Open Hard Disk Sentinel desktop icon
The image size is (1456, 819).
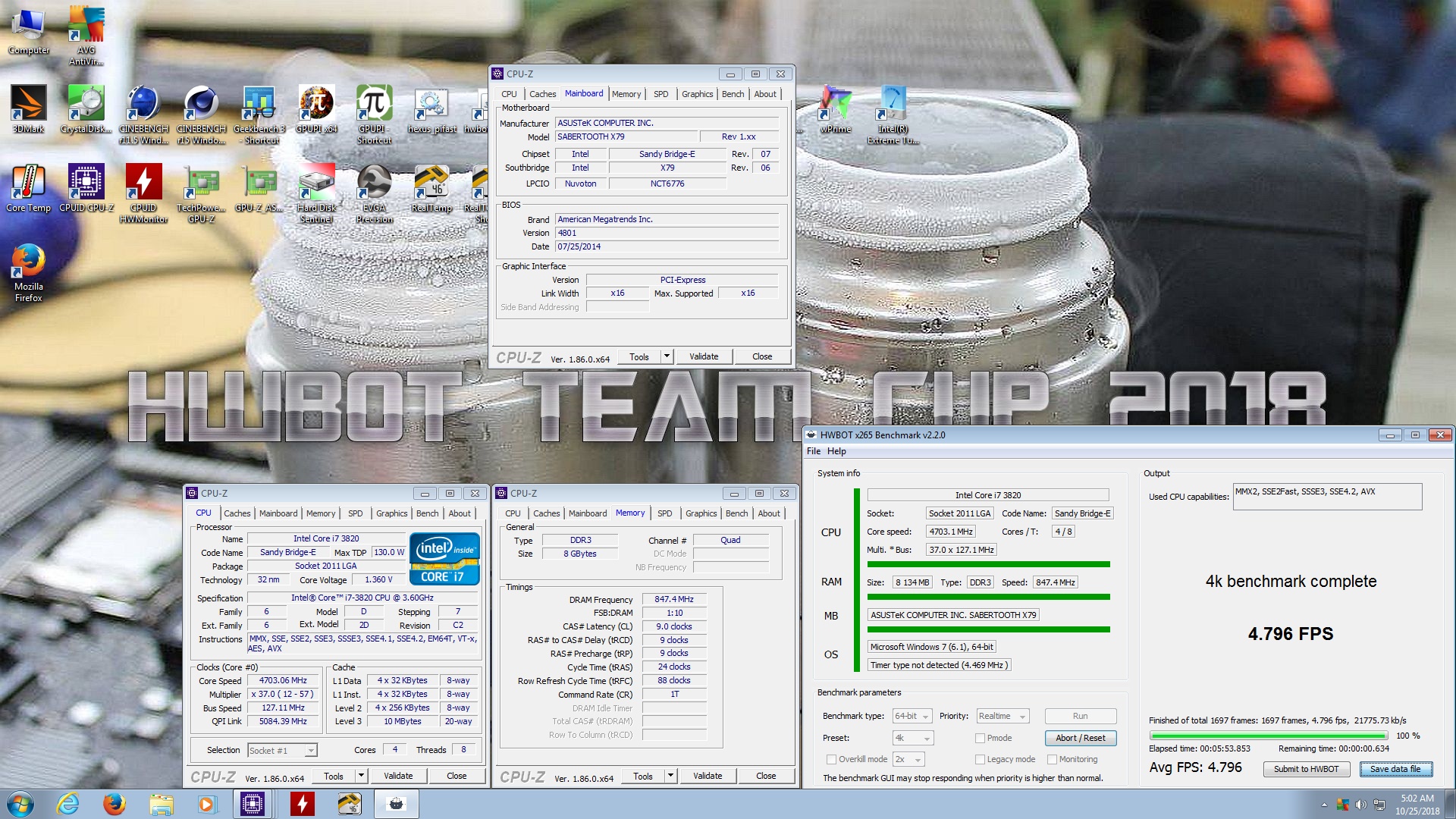point(316,193)
